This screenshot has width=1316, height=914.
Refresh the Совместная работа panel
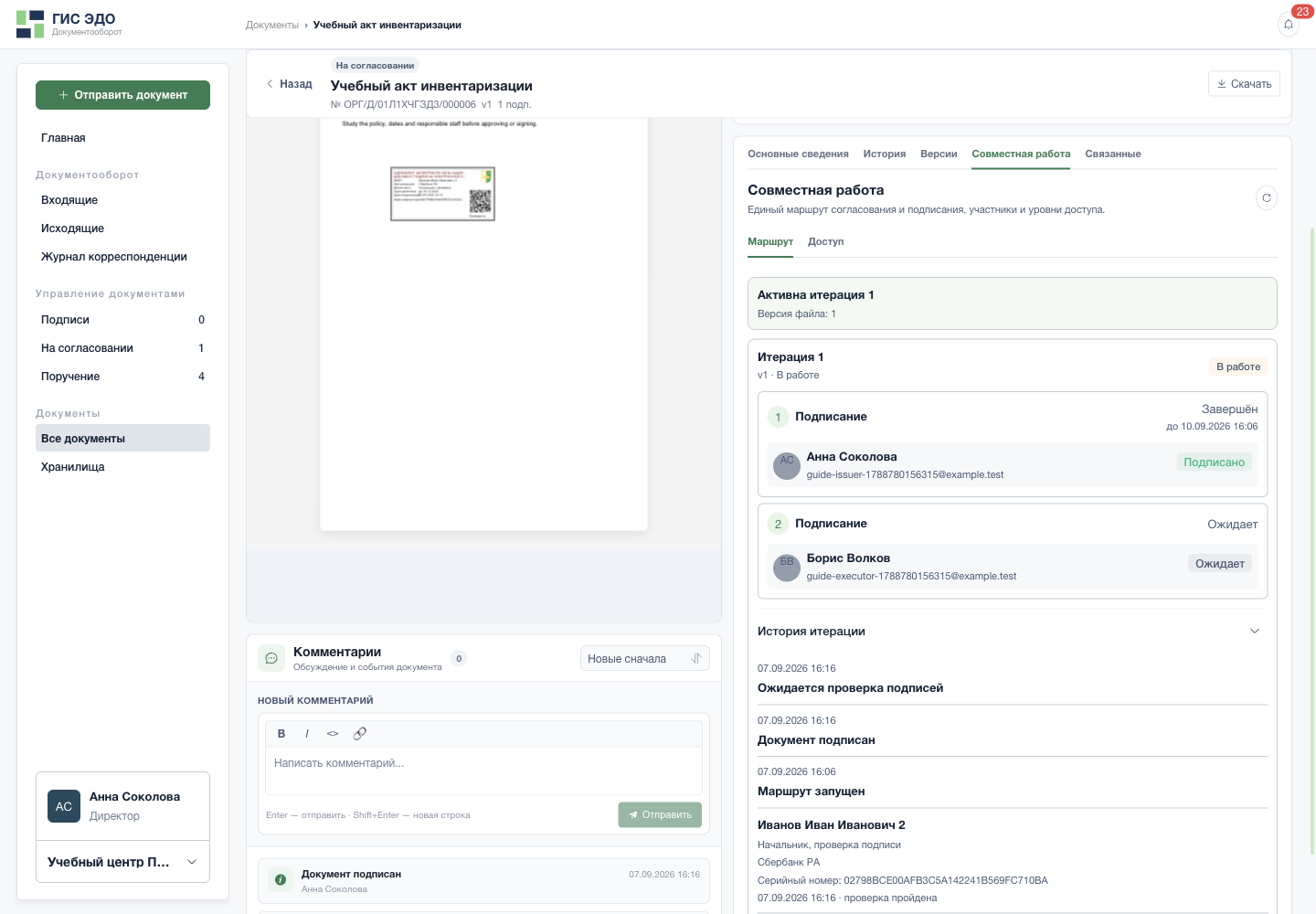1266,197
